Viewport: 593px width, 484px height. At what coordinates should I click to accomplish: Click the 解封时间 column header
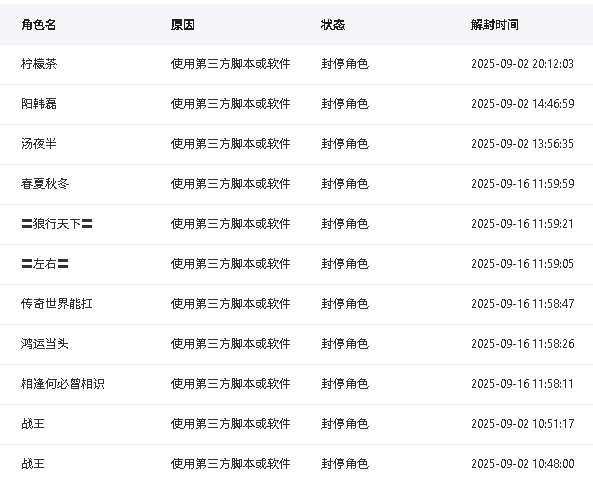(x=495, y=25)
